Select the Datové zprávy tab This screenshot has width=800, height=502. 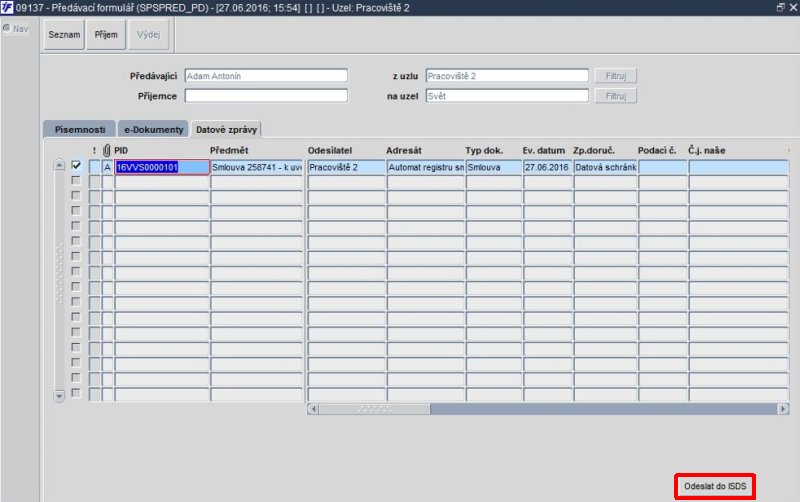[x=227, y=130]
